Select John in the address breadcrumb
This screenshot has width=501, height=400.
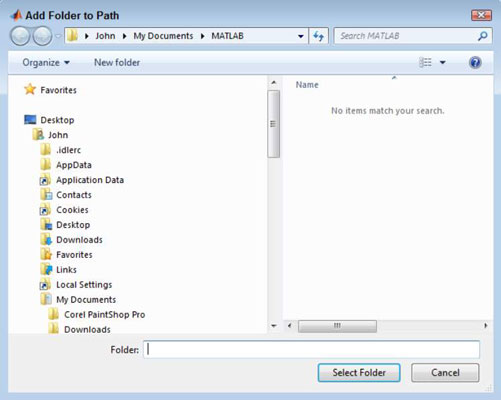click(105, 36)
